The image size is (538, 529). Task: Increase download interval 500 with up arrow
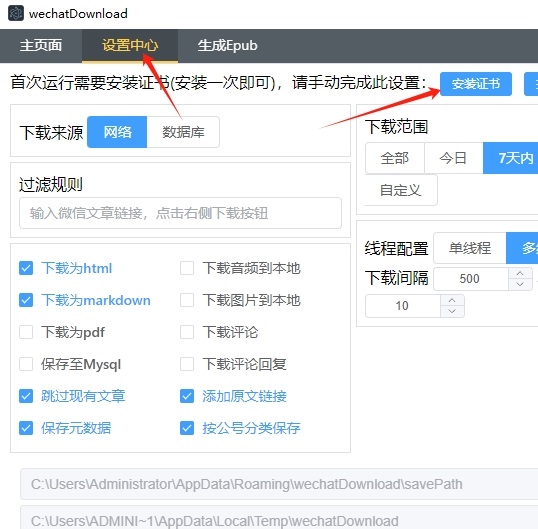point(520,273)
